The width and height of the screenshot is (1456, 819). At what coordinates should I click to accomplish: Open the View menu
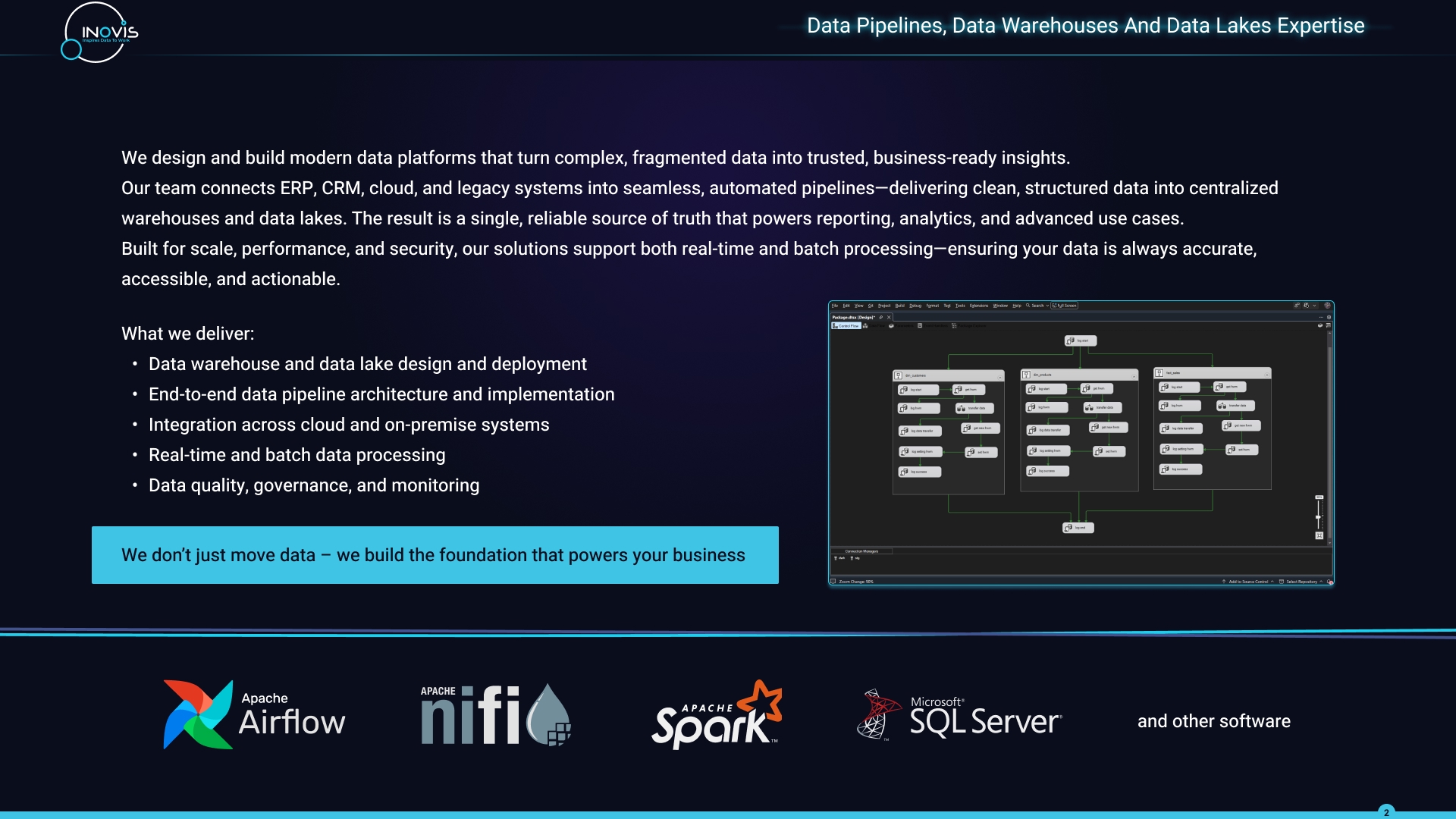tap(859, 306)
